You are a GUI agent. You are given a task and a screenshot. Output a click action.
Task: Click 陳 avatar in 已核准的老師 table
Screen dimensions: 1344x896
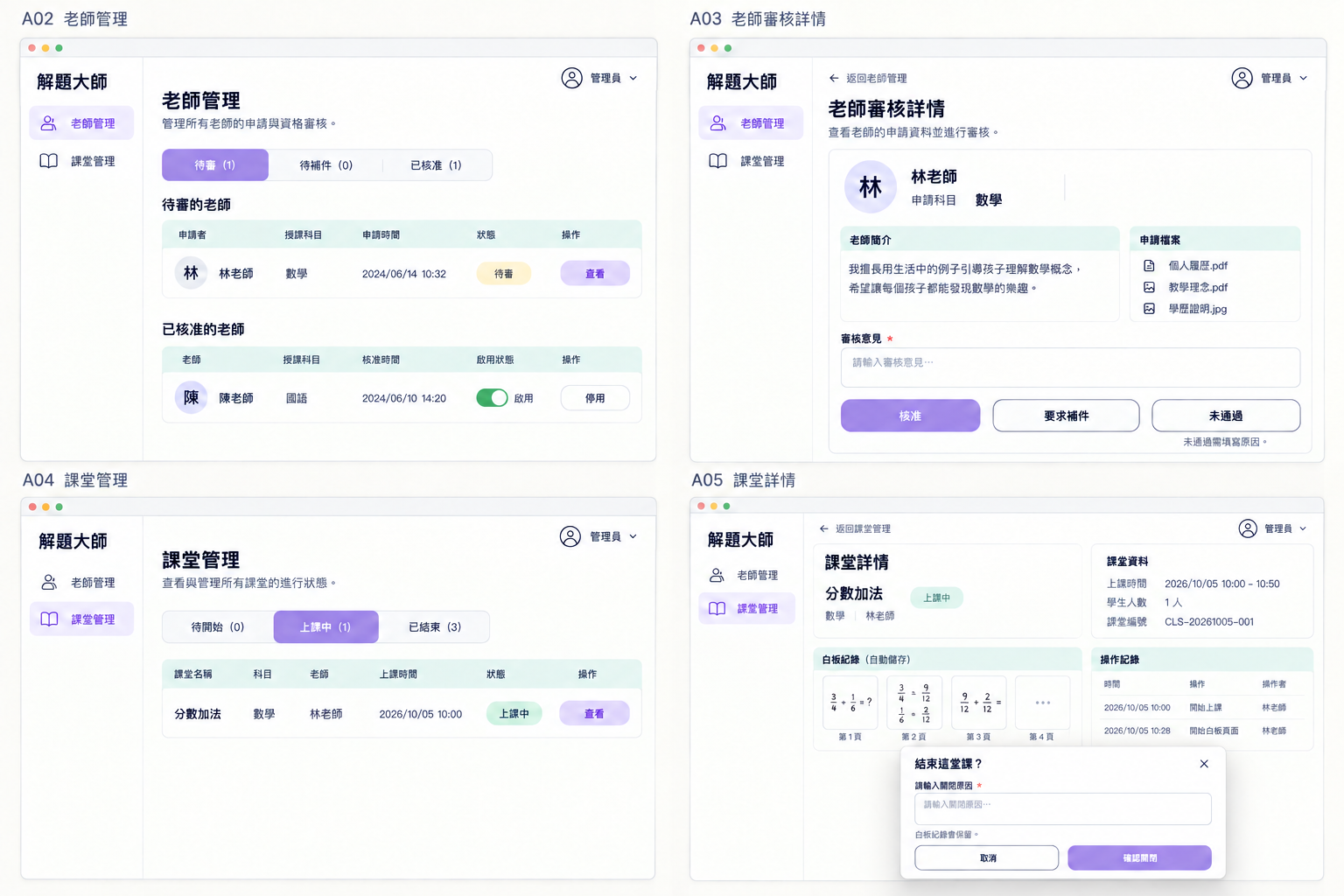click(x=191, y=397)
